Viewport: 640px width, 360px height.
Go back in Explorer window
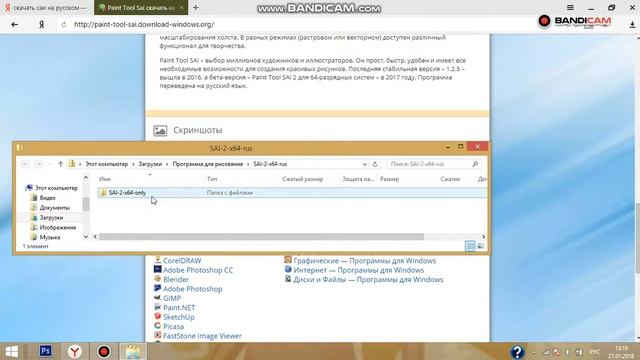pyautogui.click(x=25, y=164)
